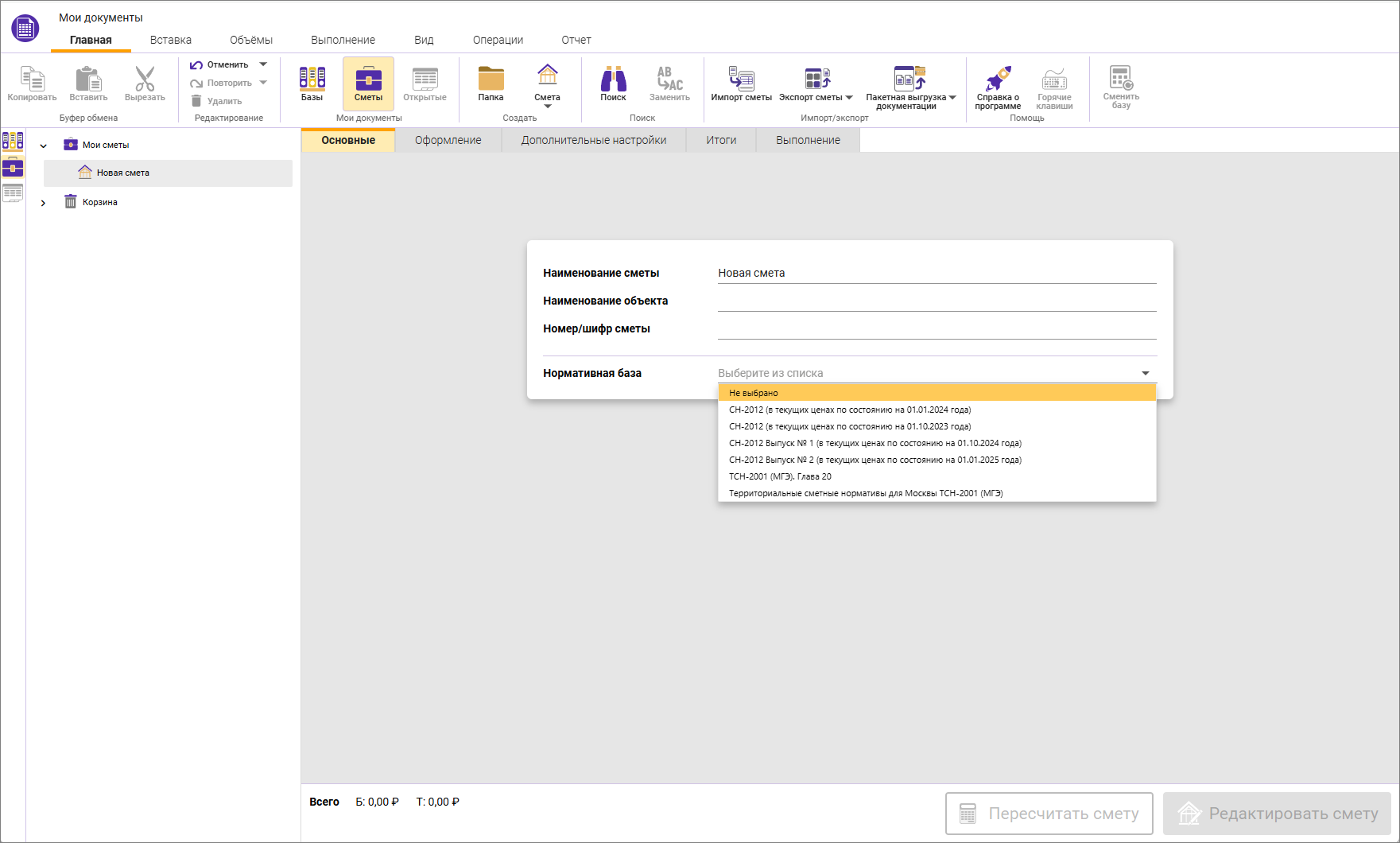Switch to the Дополнительные настройки tab

point(593,140)
